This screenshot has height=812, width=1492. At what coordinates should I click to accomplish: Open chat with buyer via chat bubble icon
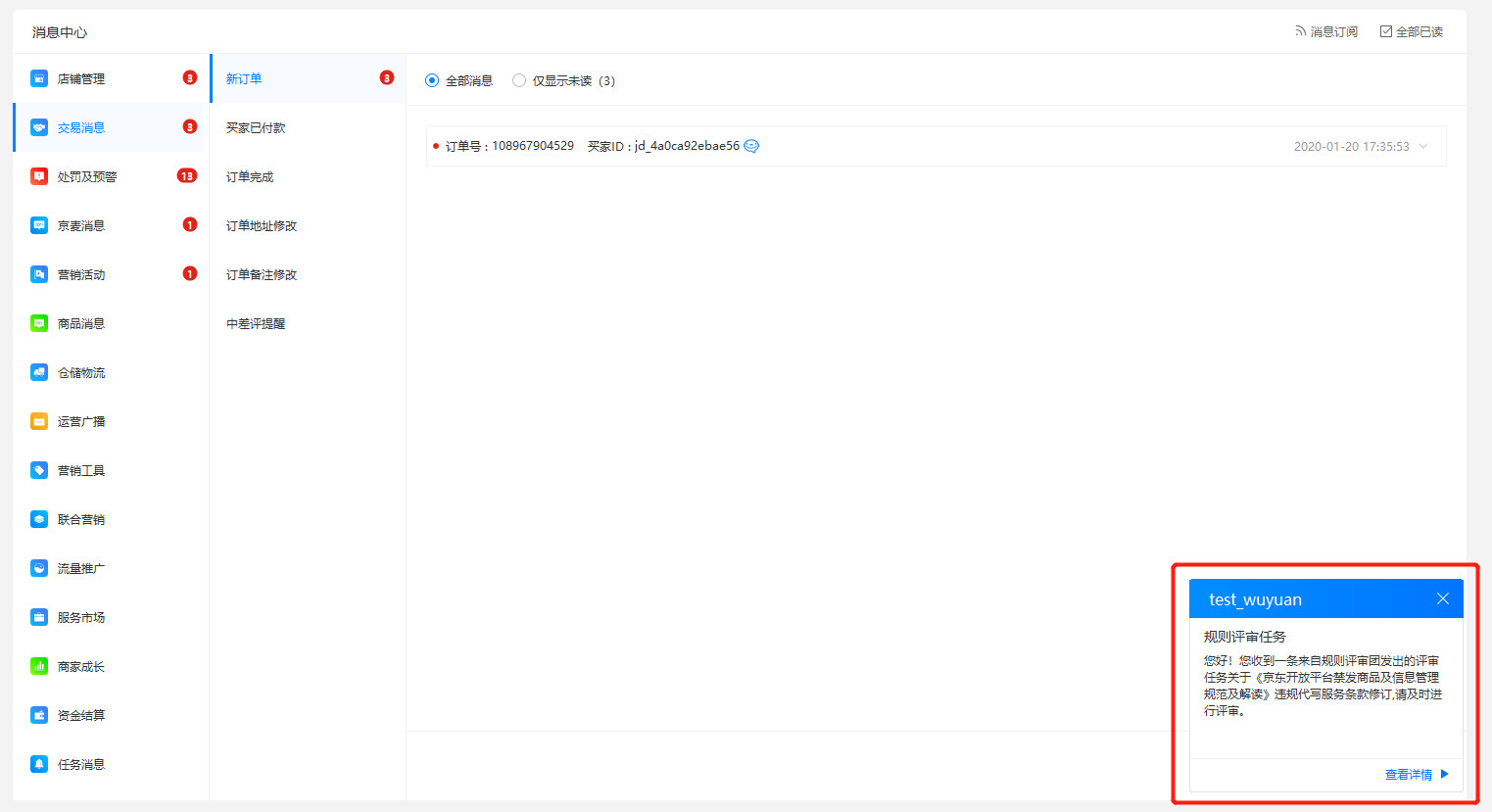(751, 146)
